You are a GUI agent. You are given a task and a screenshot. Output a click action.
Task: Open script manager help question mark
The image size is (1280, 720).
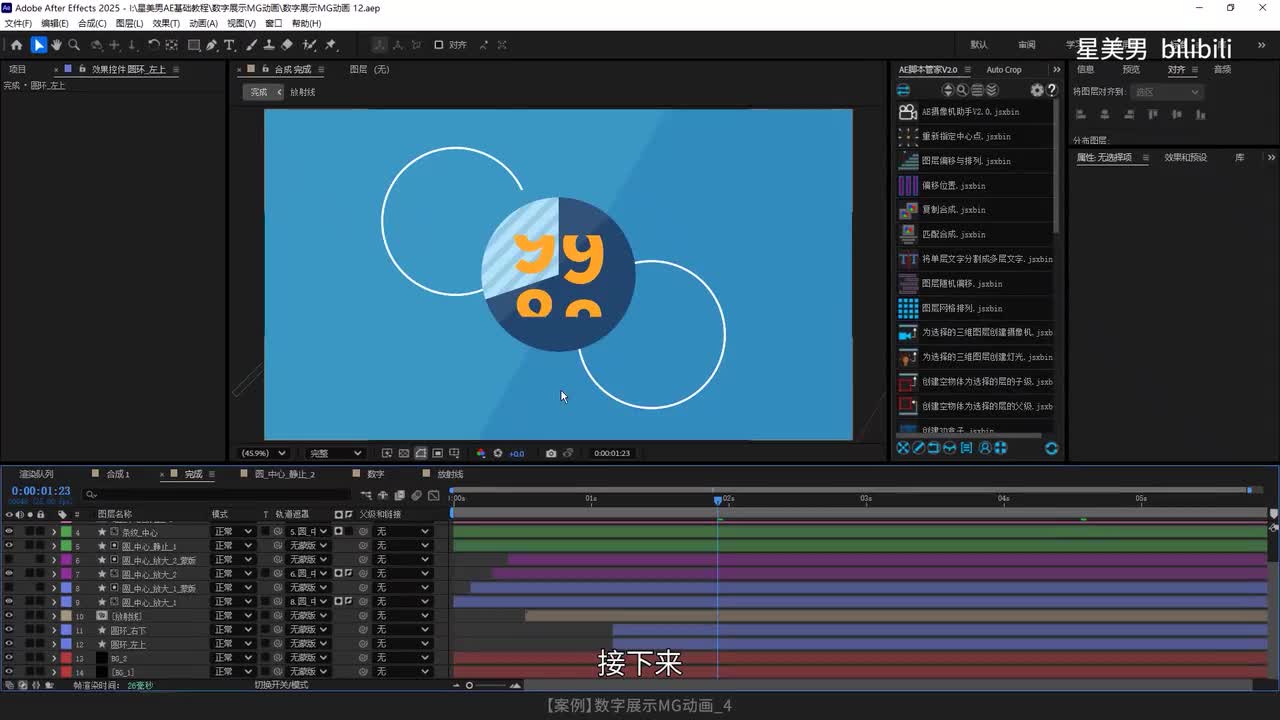1051,90
